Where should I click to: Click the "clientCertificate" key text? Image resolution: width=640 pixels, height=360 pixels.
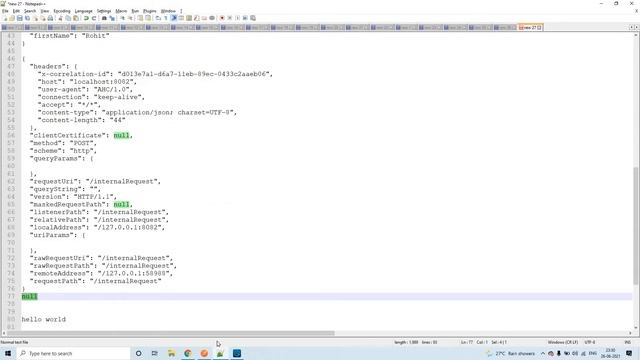(x=68, y=135)
